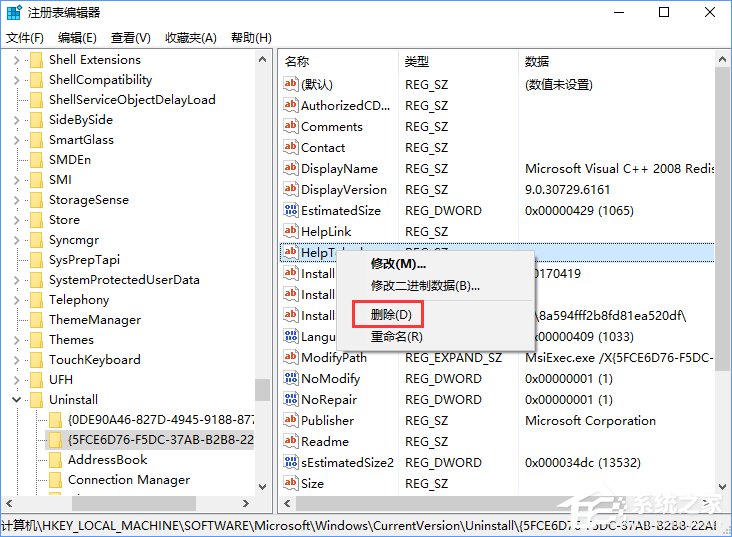Viewport: 732px width, 537px height.
Task: Expand the TouchKeyboard tree node
Action: tap(16, 360)
